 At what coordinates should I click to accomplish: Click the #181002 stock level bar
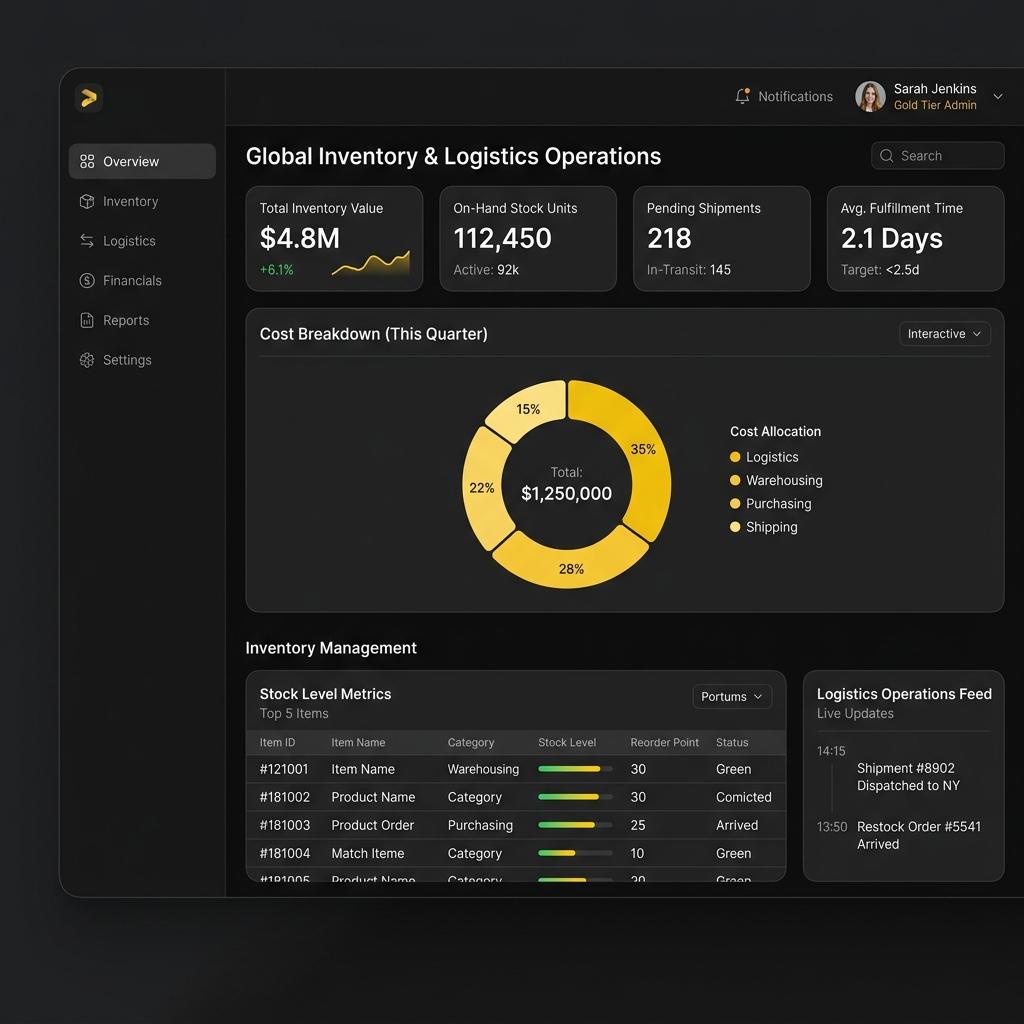575,797
